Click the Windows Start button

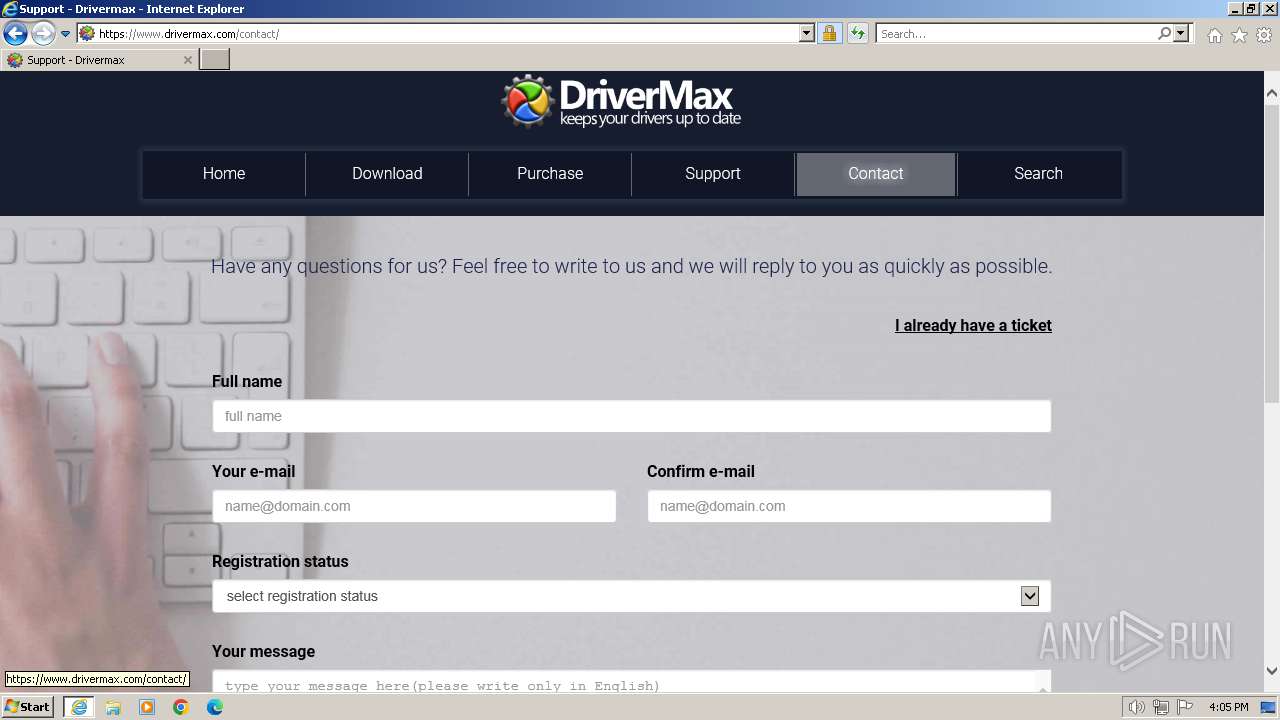coord(27,707)
